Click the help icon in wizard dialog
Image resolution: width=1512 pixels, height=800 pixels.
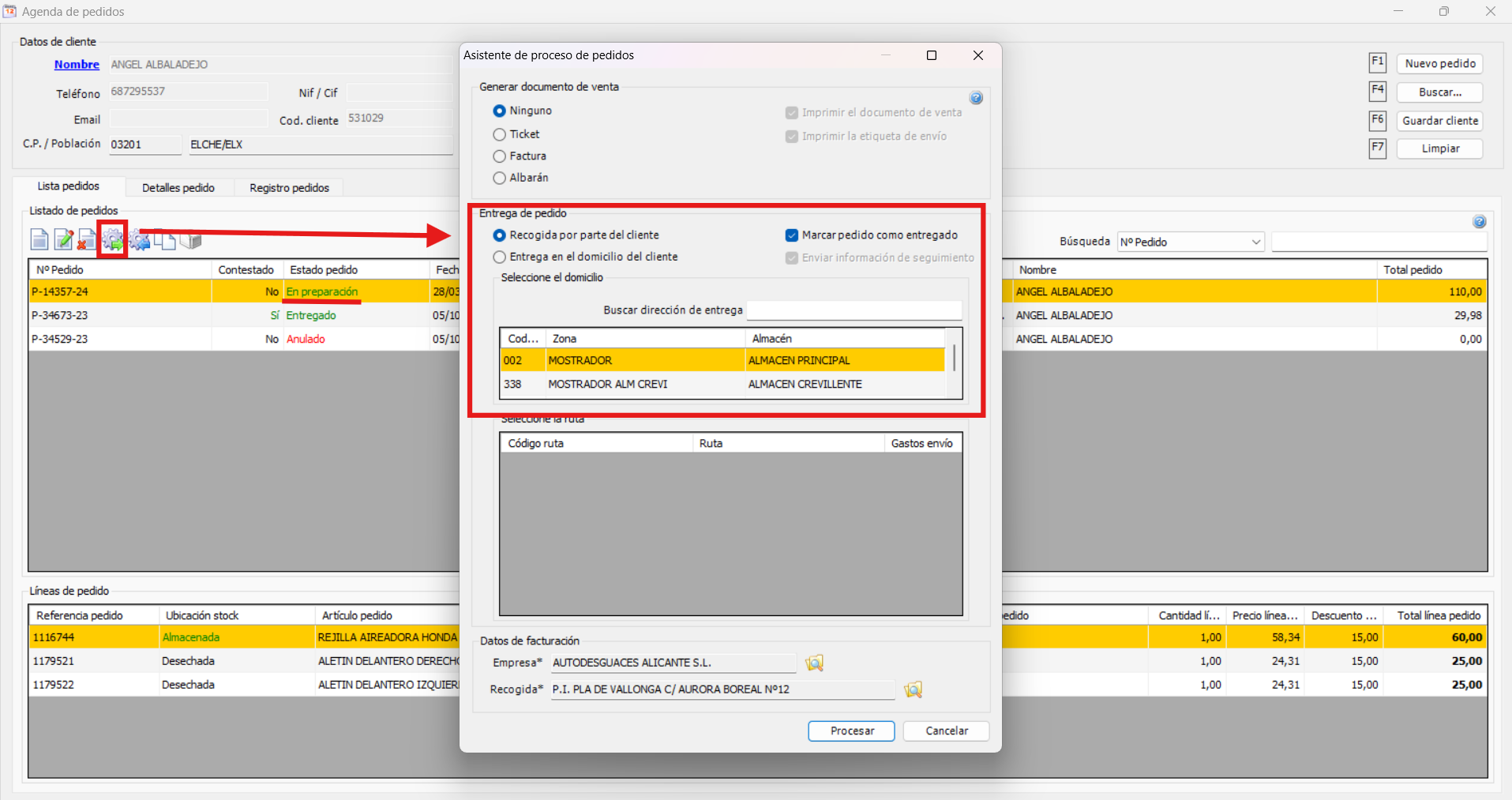click(976, 98)
